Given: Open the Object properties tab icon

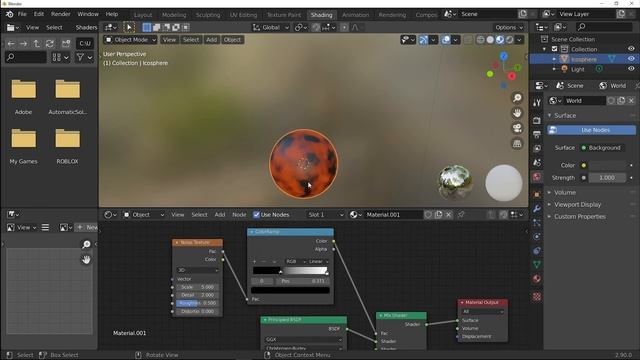Looking at the screenshot, I should tap(537, 195).
